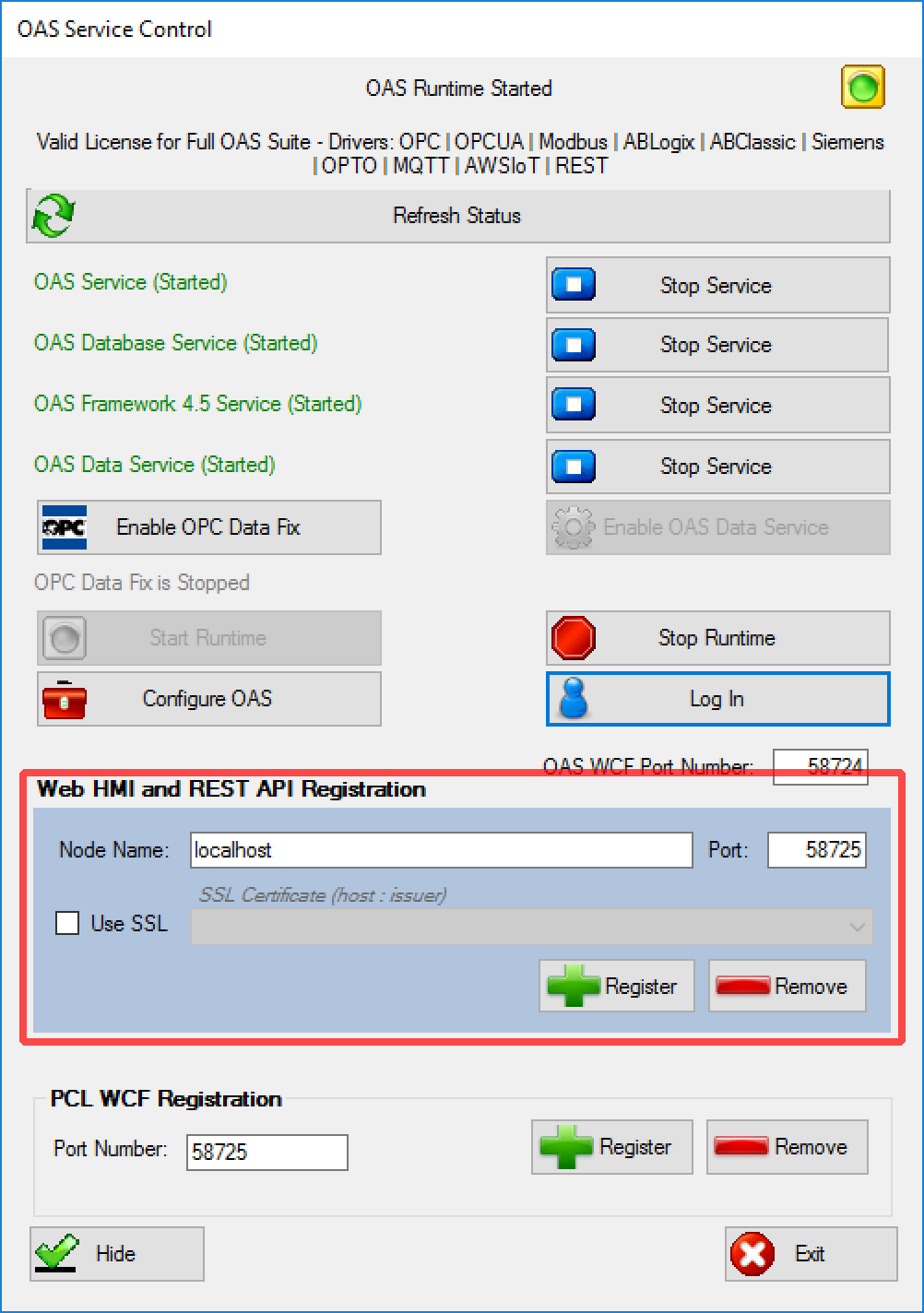Remove the PCL WCF registration

(x=788, y=1147)
